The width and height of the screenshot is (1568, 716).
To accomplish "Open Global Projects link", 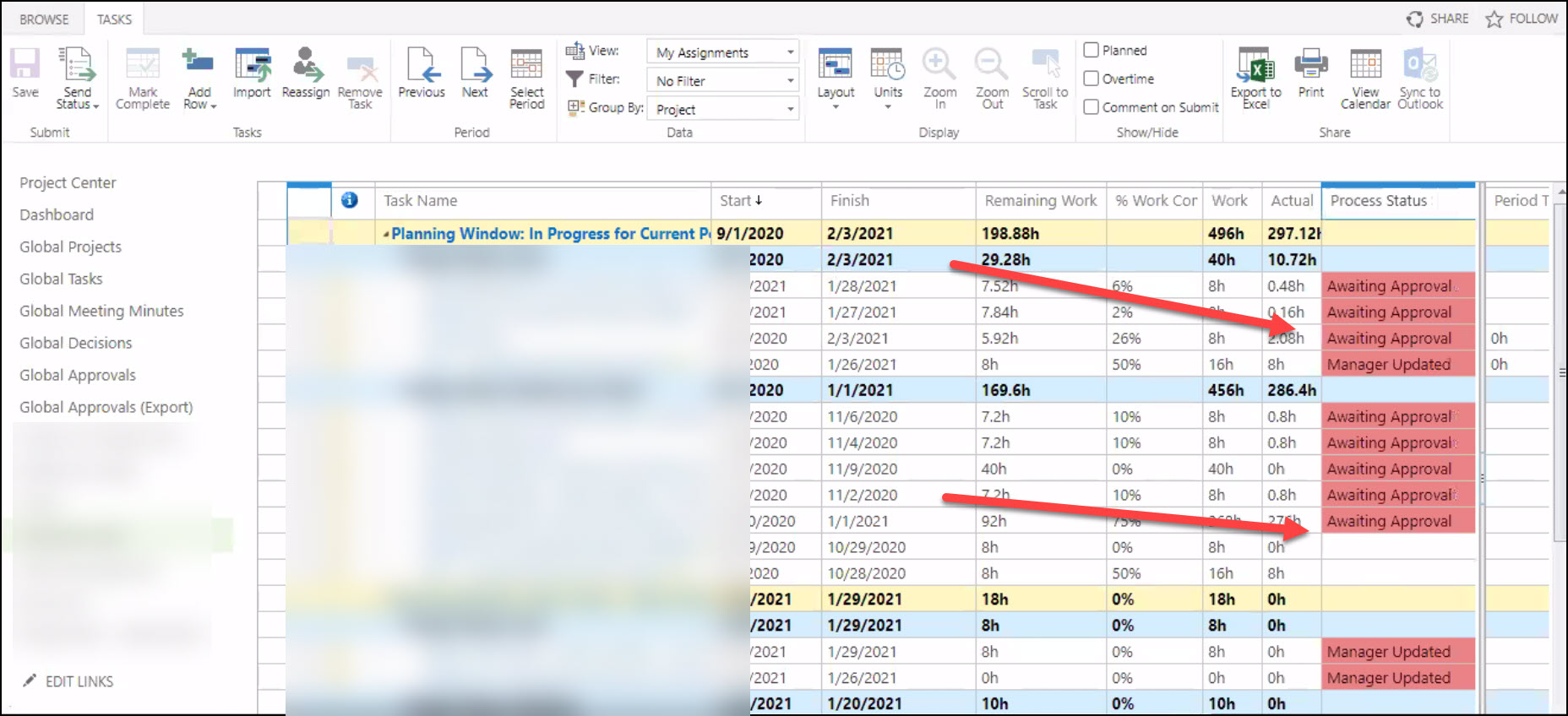I will click(x=70, y=247).
